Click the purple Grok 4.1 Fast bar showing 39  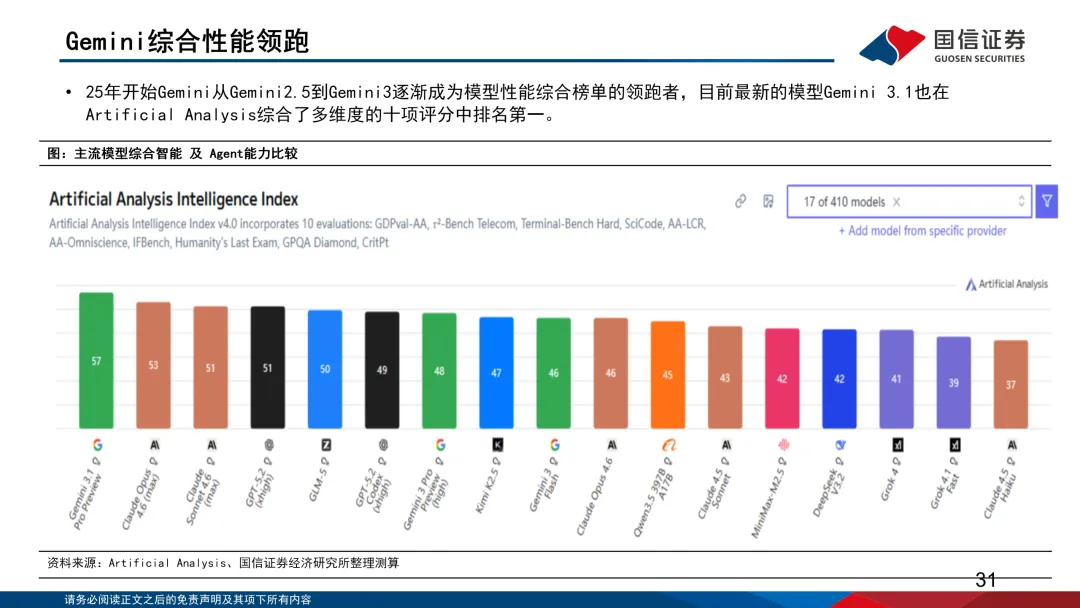coord(954,383)
